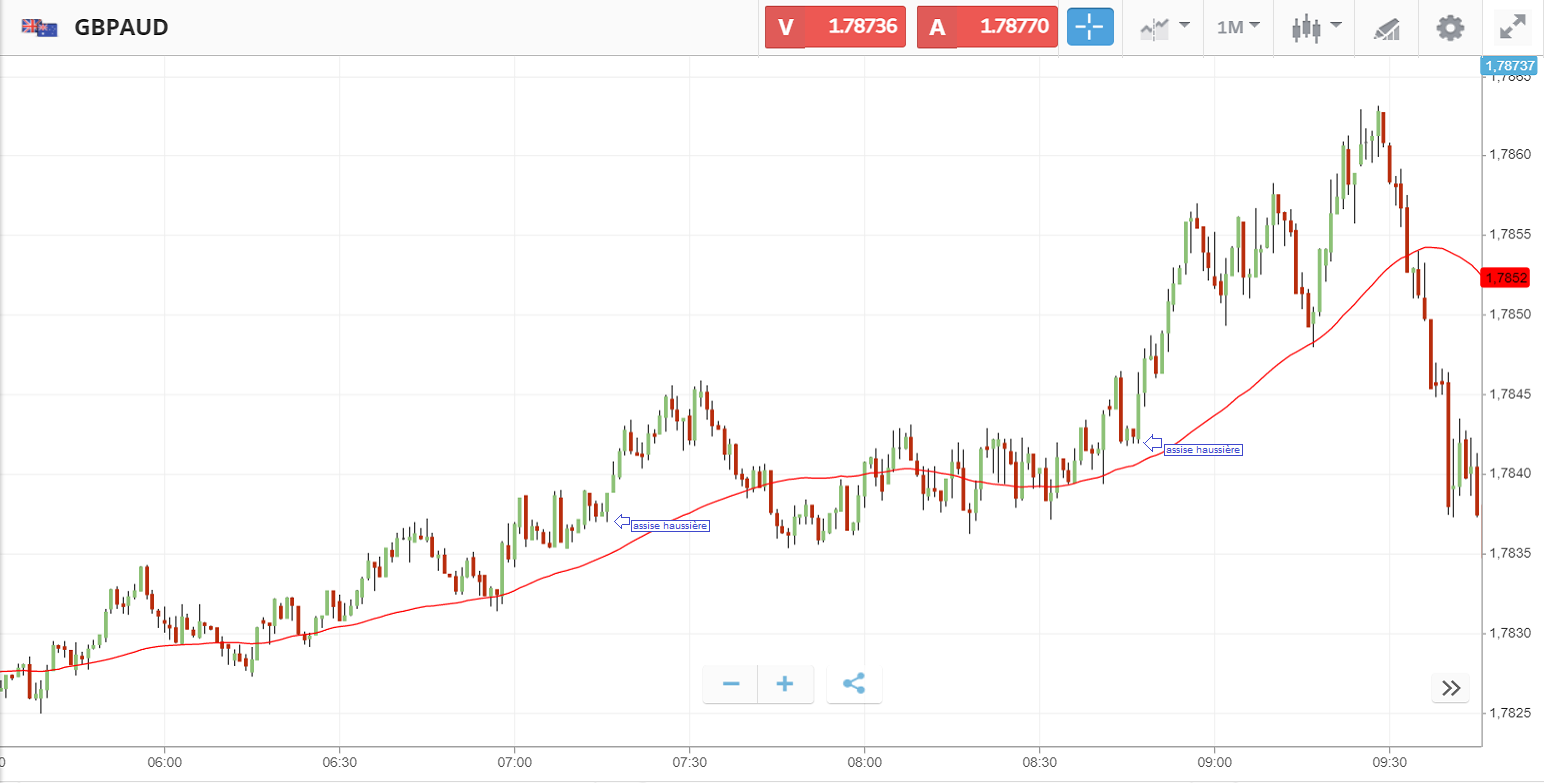The image size is (1544, 783).
Task: Open chart settings gear
Action: point(1450,27)
